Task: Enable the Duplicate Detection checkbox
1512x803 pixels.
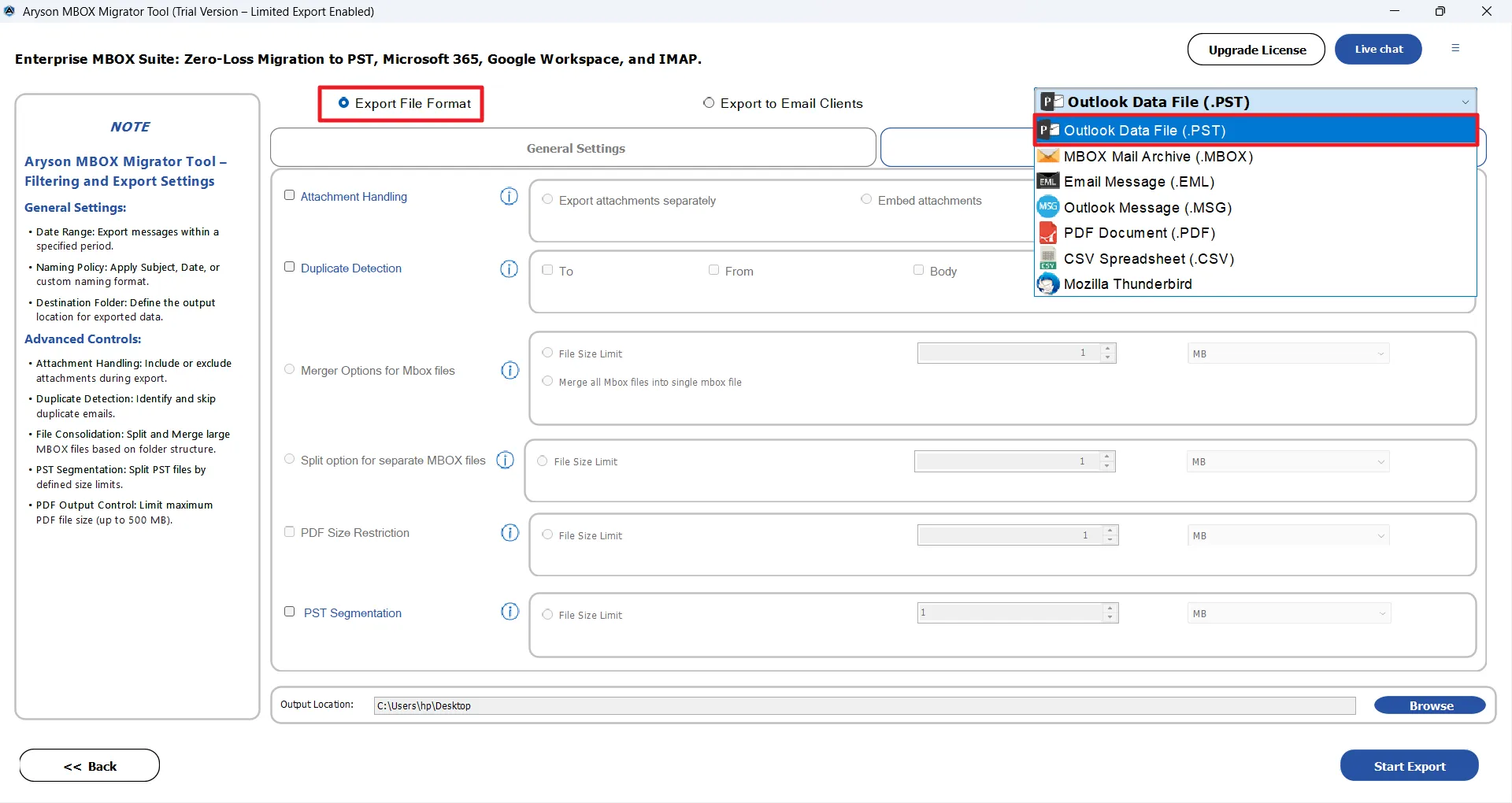Action: (289, 267)
